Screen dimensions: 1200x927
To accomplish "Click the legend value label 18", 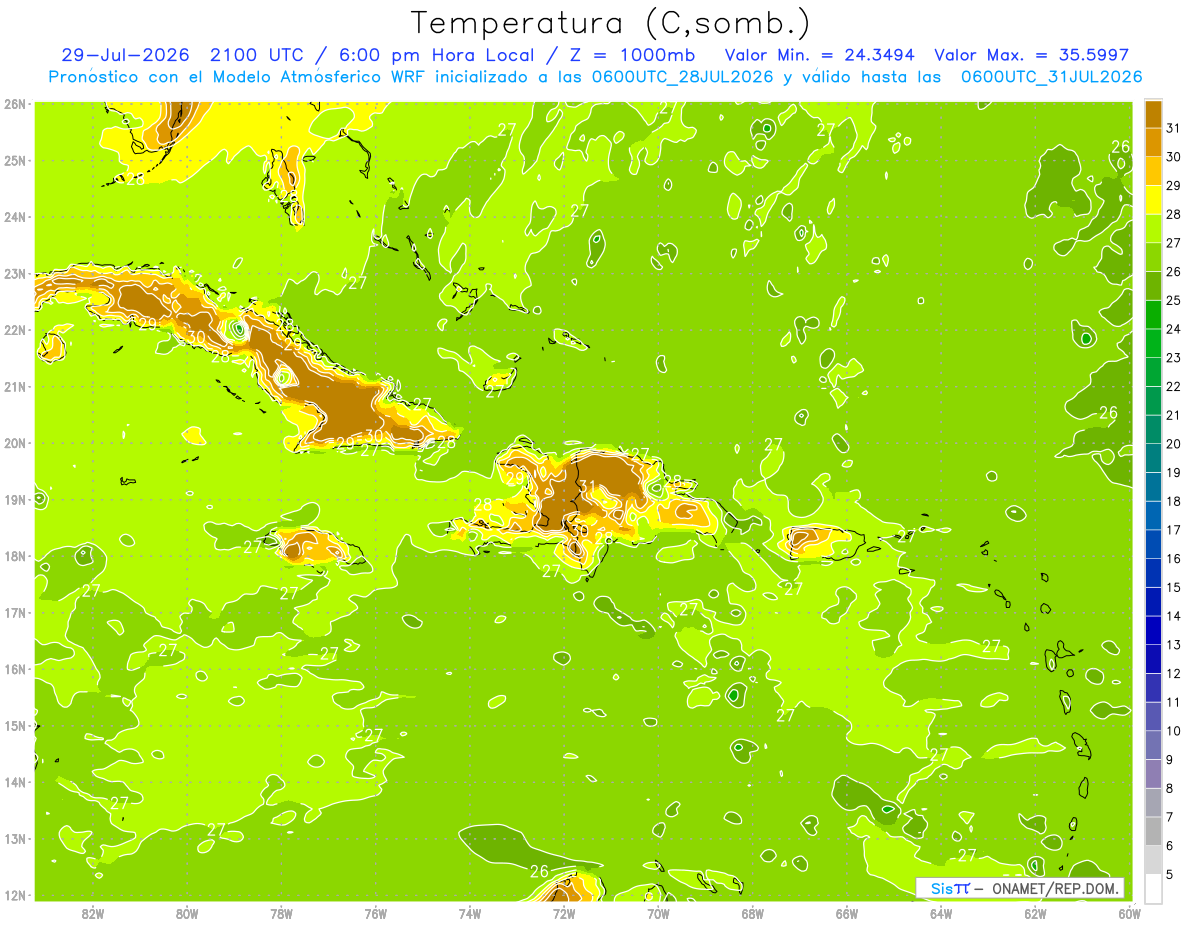I will 1174,500.
